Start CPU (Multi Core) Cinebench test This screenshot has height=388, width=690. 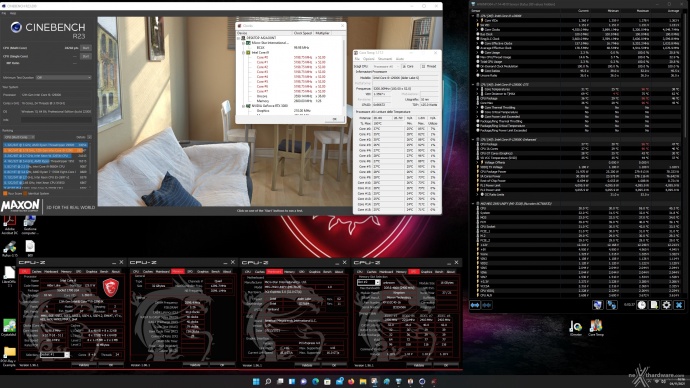click(86, 48)
